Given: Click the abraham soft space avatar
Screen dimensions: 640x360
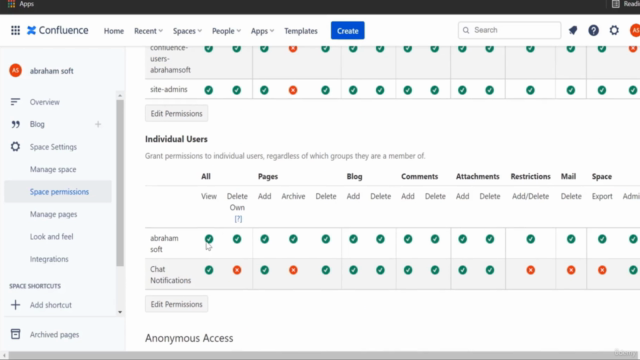Looking at the screenshot, I should click(16, 71).
